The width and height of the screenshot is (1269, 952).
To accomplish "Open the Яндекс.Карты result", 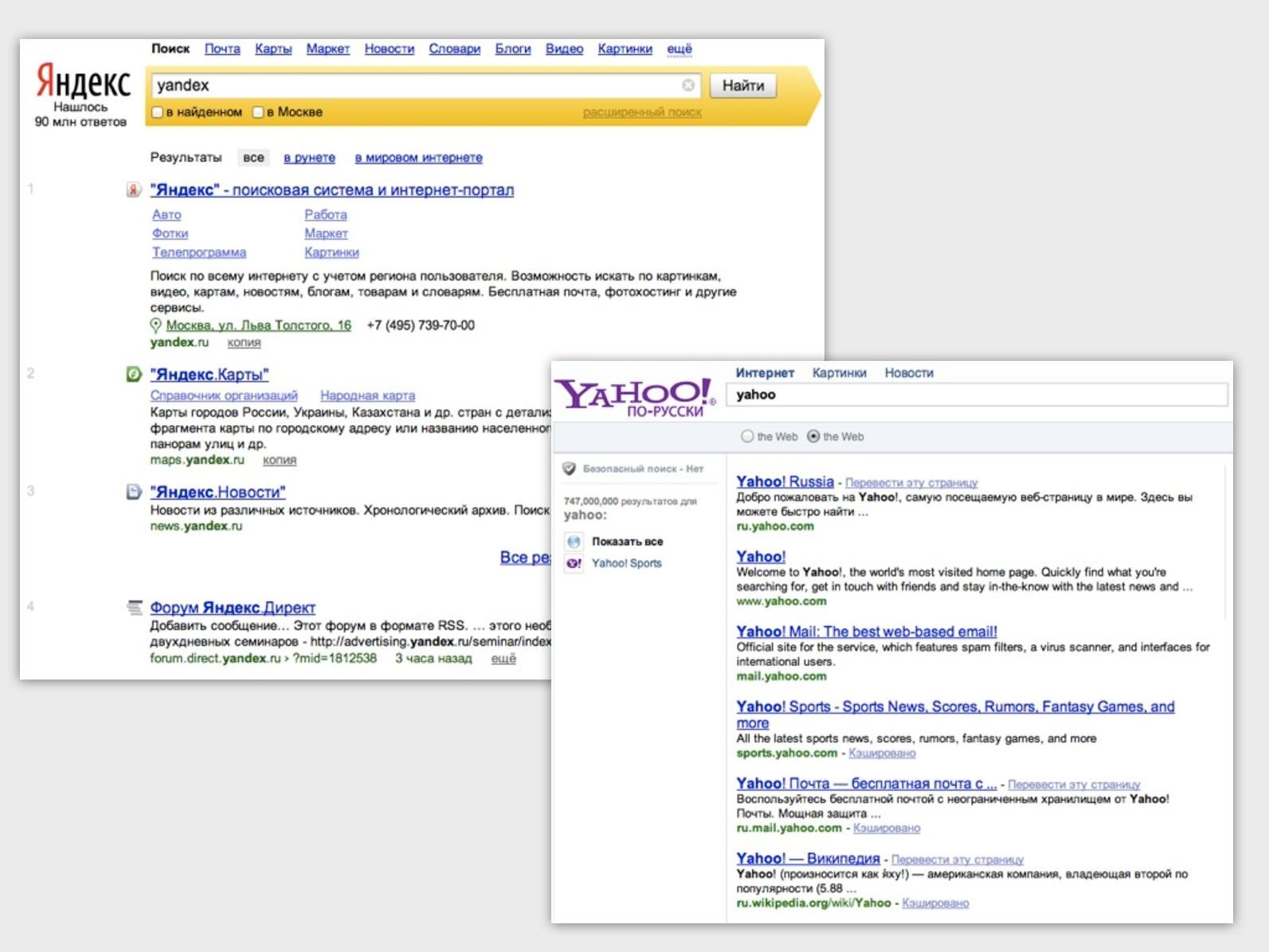I will [x=210, y=374].
